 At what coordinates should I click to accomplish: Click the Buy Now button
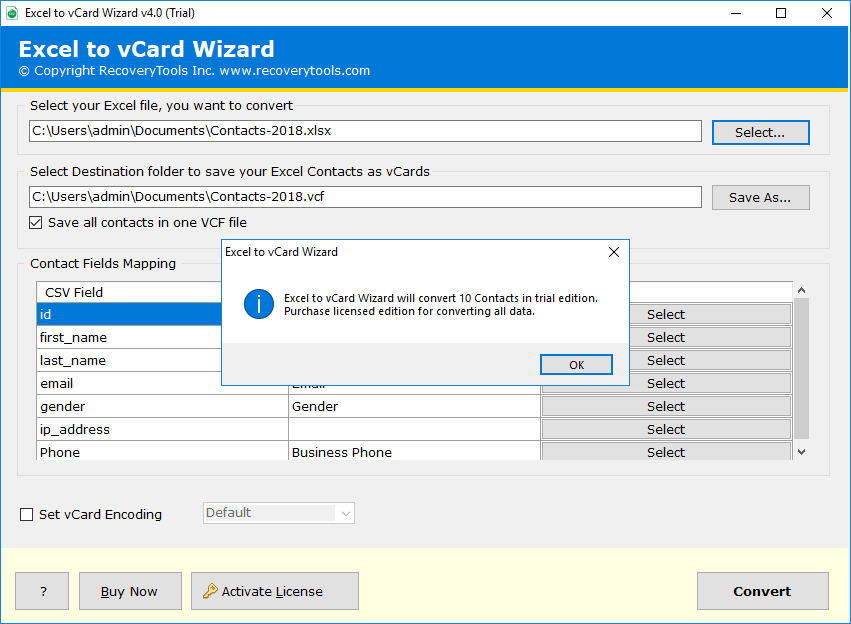[x=130, y=591]
